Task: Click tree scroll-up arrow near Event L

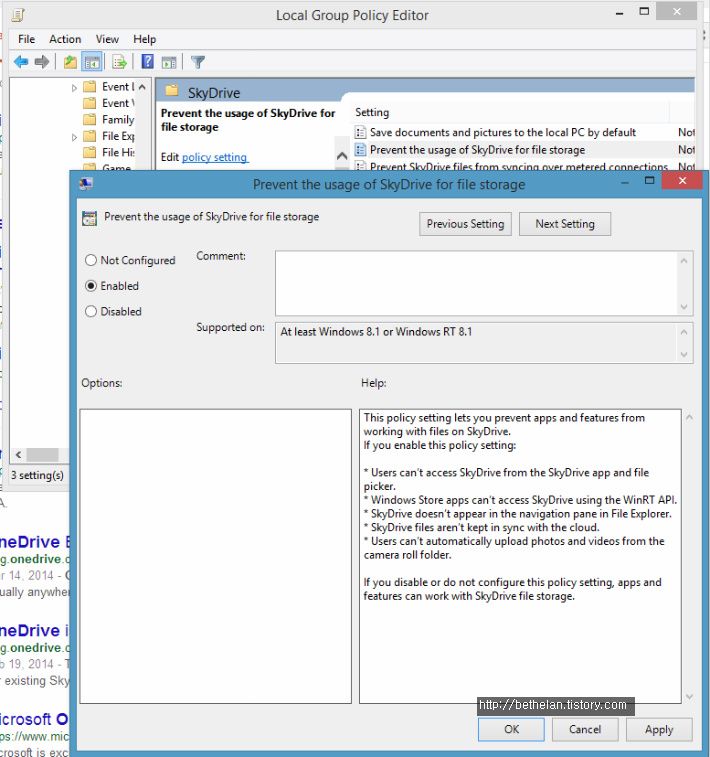Action: (x=142, y=87)
